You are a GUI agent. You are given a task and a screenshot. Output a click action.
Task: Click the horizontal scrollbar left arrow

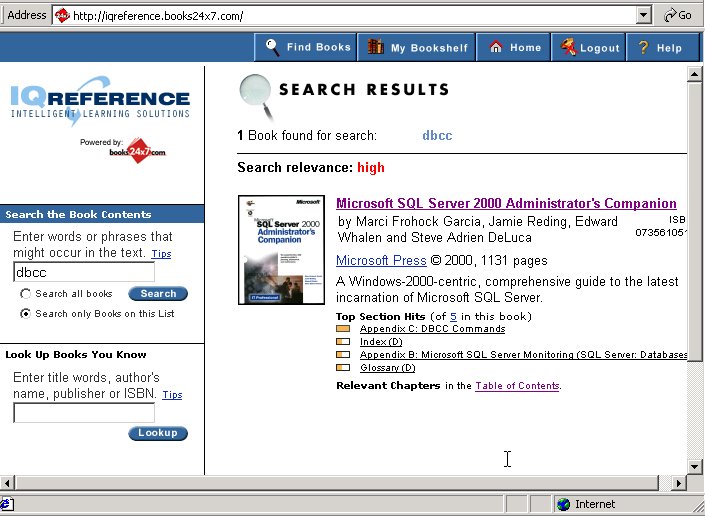tap(7, 483)
